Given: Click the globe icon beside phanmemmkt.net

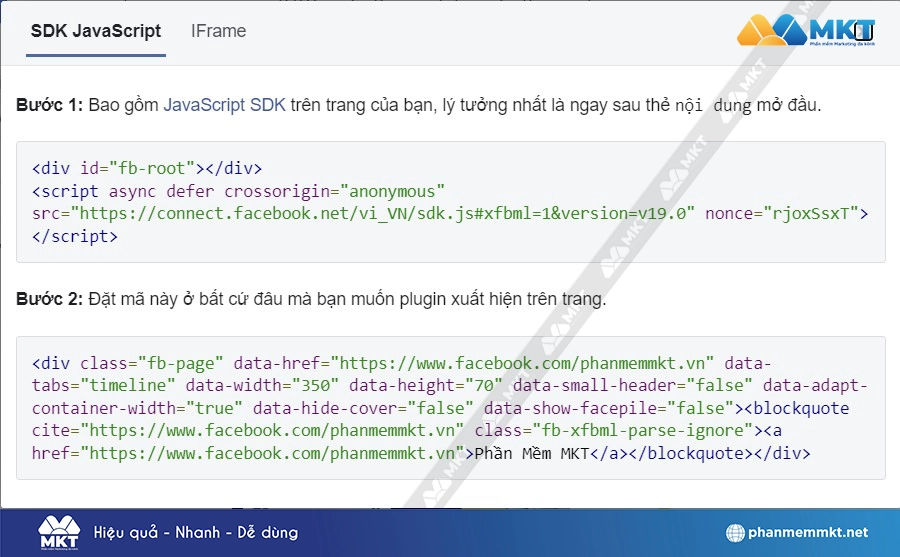Looking at the screenshot, I should [x=735, y=533].
